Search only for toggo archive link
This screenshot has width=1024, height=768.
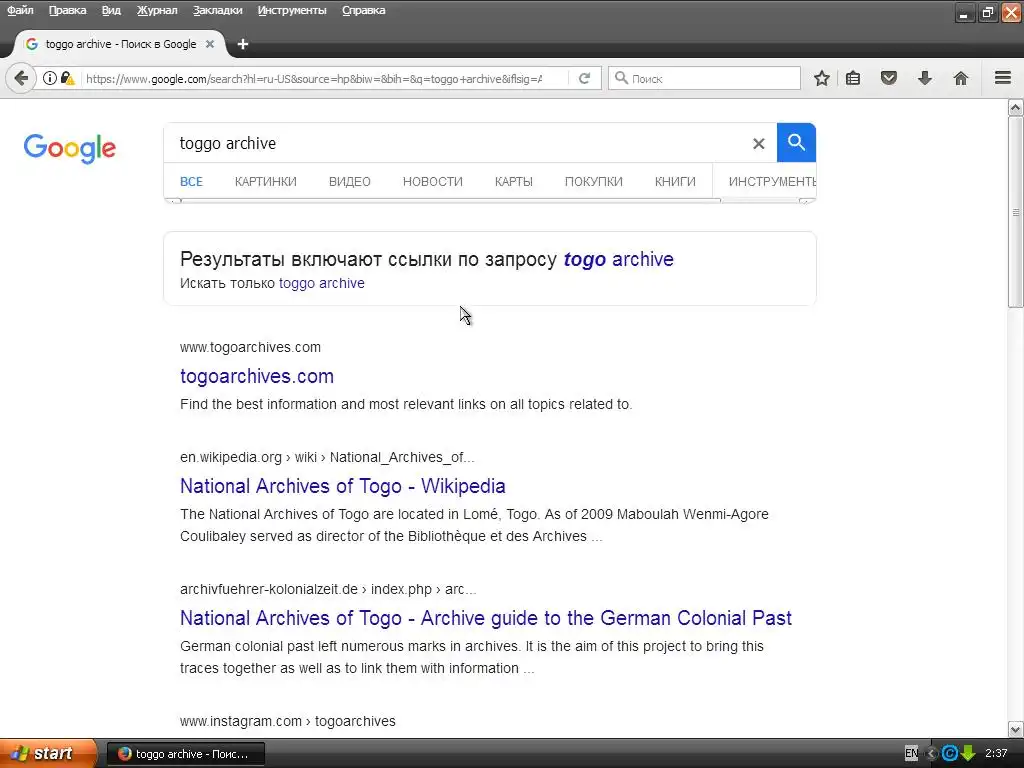pos(321,283)
